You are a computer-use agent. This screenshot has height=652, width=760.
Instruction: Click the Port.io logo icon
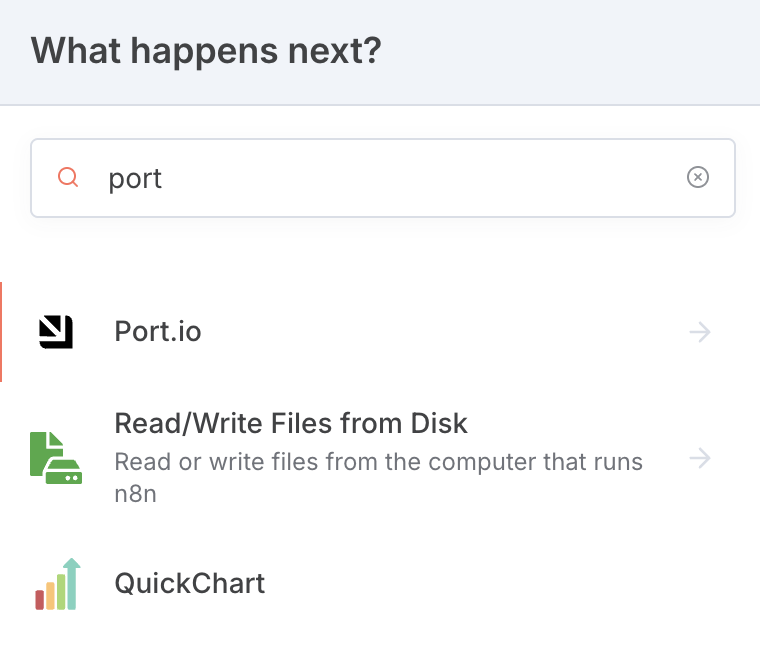[56, 332]
